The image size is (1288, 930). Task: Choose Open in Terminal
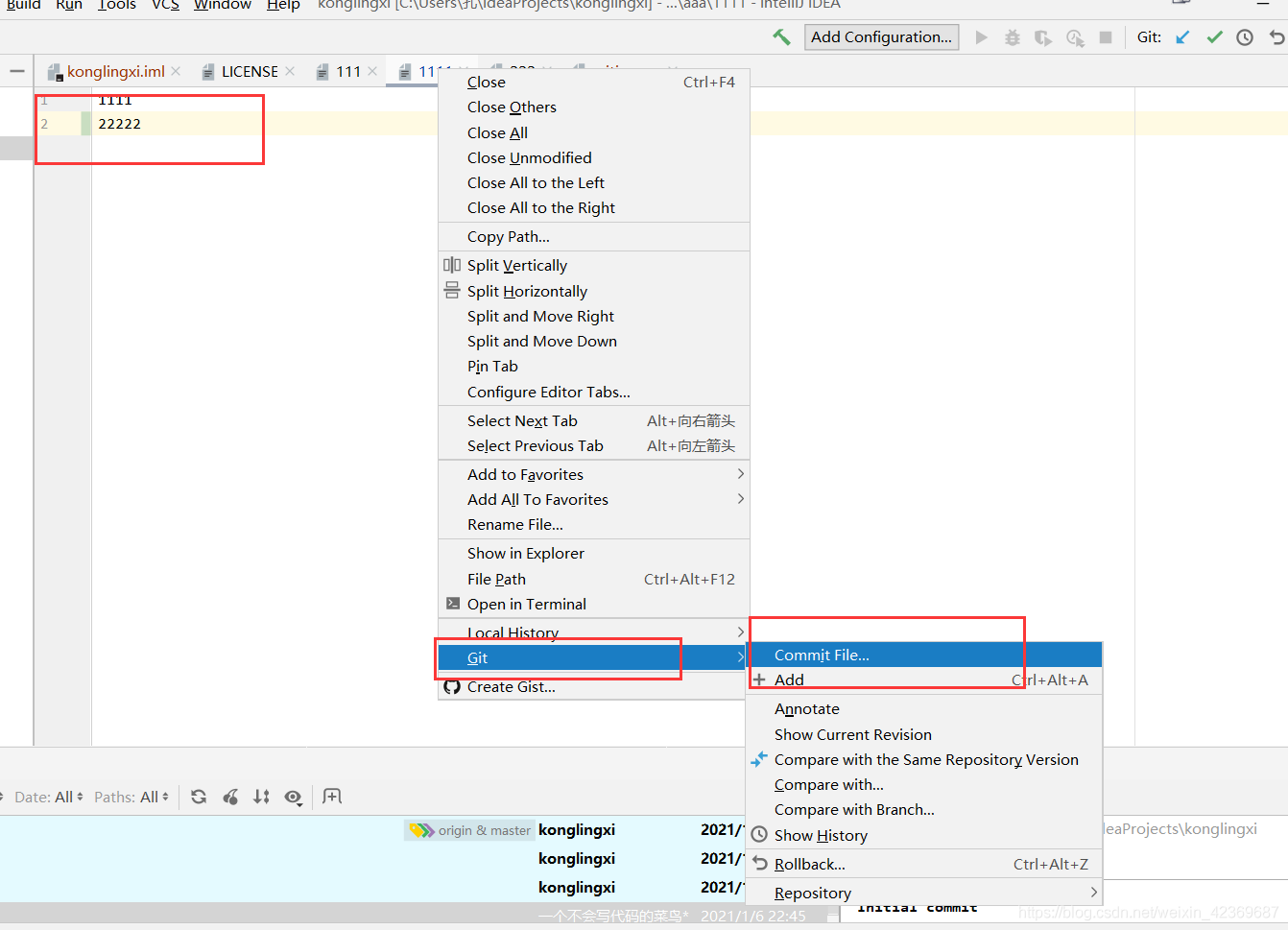tap(593, 604)
